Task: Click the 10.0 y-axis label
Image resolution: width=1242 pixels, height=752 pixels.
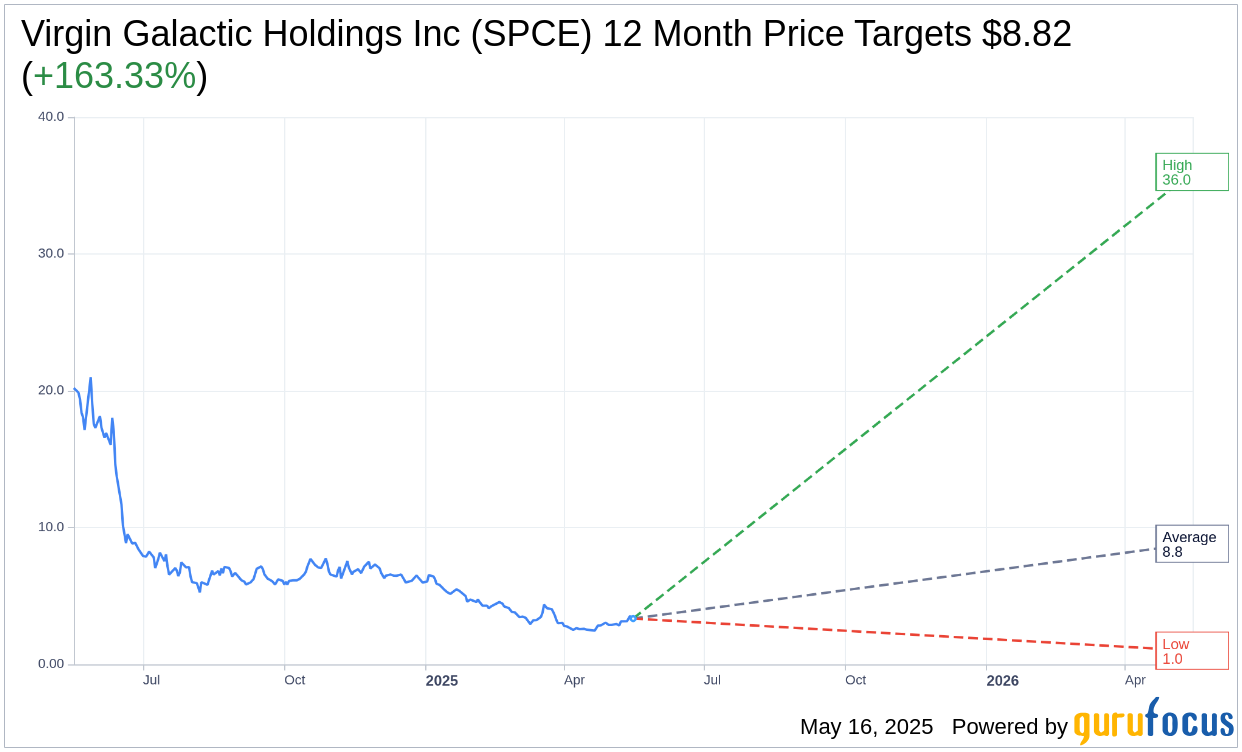Action: coord(51,527)
